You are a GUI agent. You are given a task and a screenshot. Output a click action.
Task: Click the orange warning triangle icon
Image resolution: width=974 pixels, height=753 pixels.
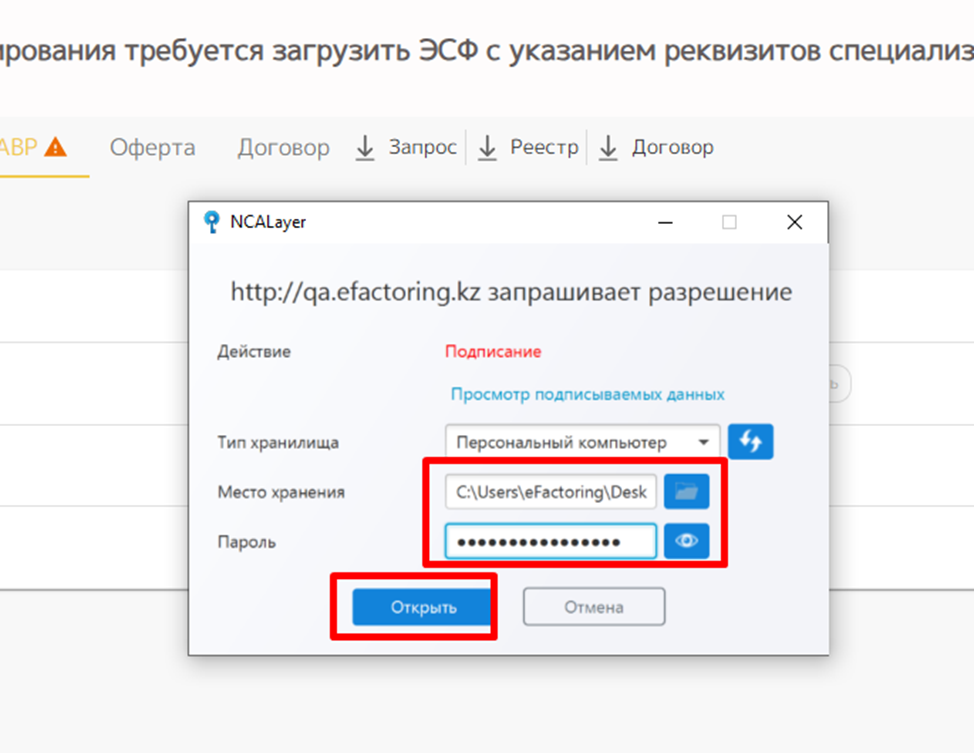[56, 147]
